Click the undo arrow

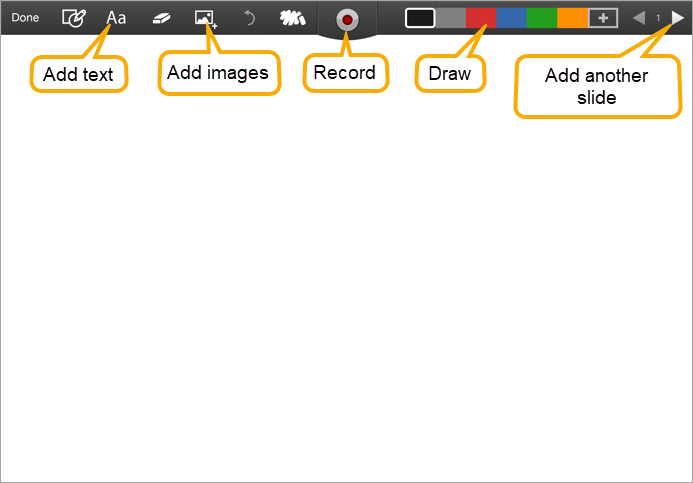[x=250, y=19]
